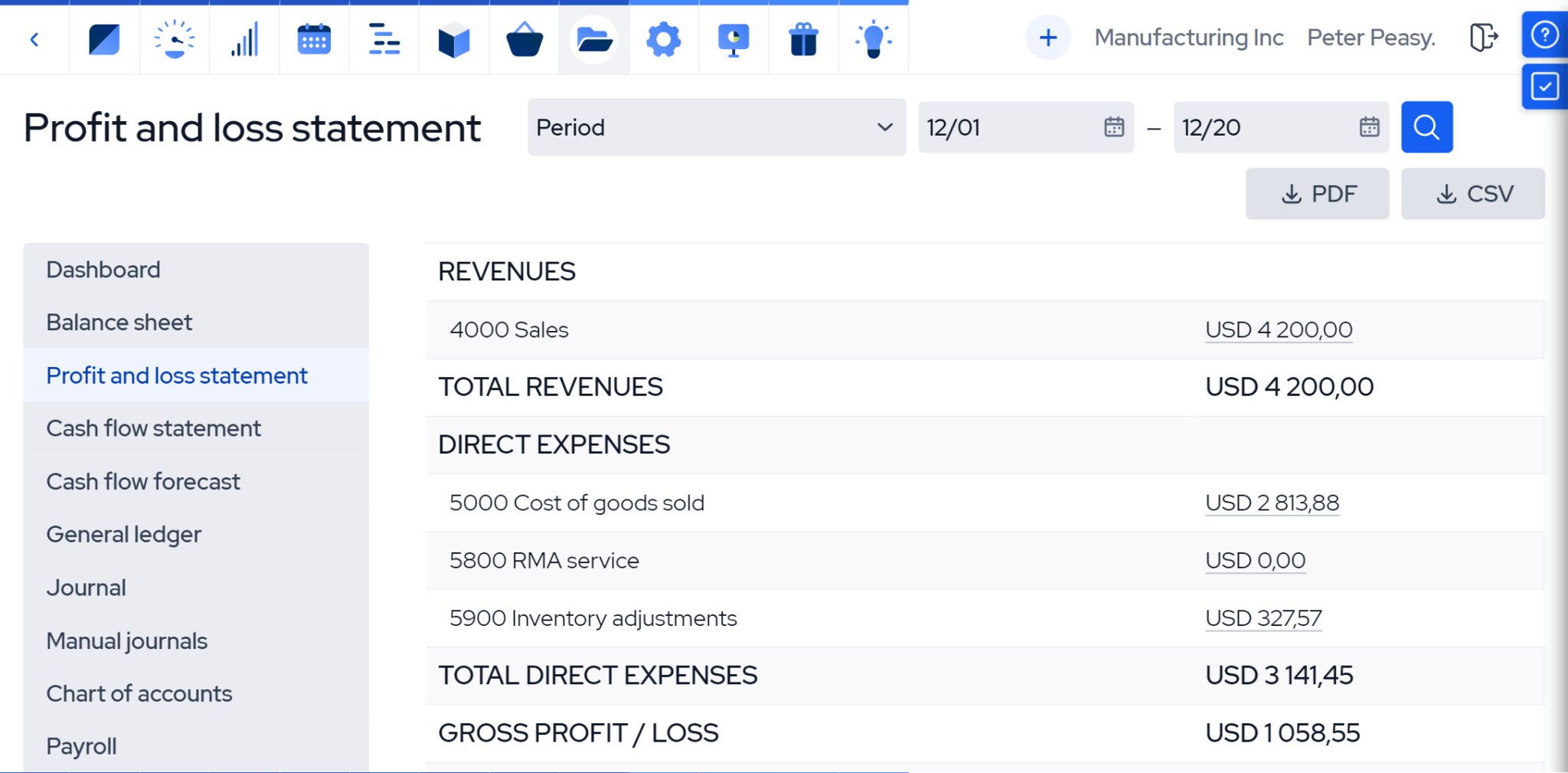Click the log out door icon
Viewport: 1568px width, 773px height.
(1483, 37)
